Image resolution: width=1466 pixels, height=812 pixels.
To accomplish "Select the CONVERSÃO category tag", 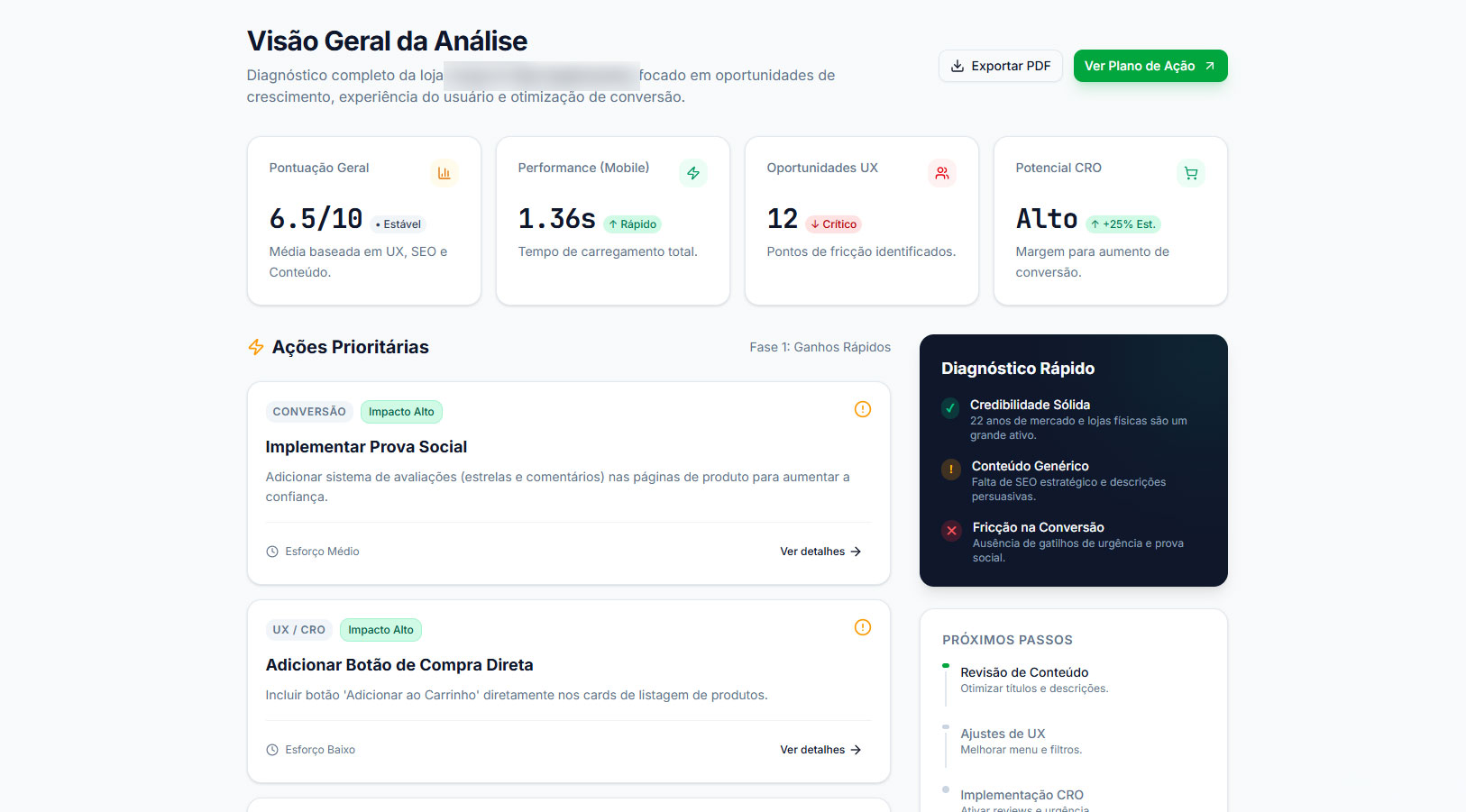I will (309, 411).
